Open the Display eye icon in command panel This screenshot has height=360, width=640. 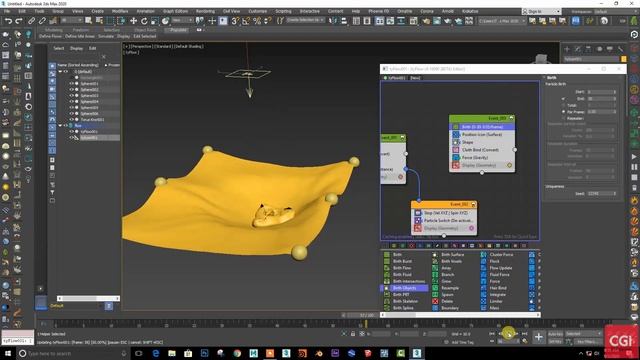click(x=610, y=49)
